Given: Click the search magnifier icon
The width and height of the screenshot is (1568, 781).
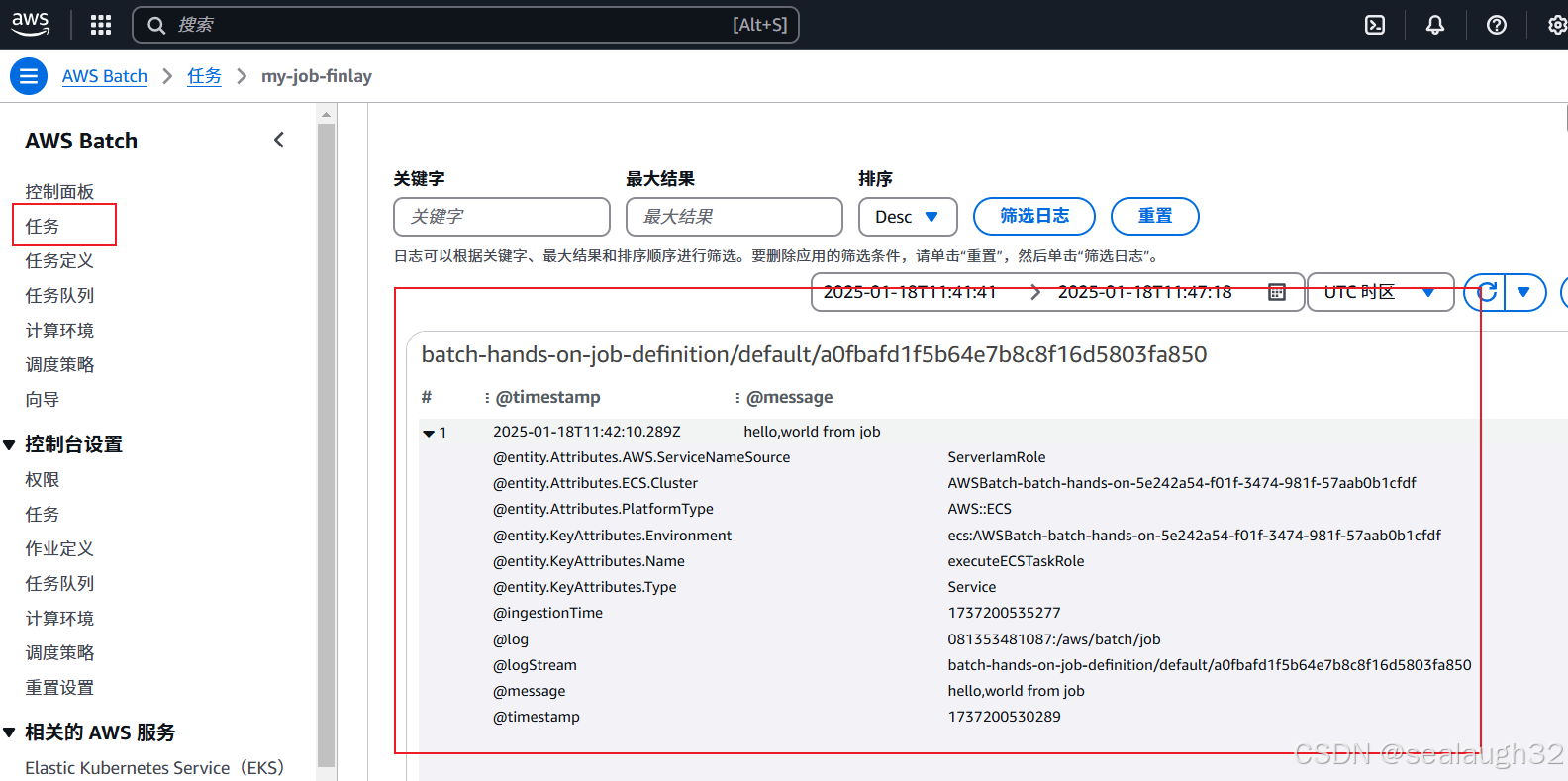Looking at the screenshot, I should point(156,25).
